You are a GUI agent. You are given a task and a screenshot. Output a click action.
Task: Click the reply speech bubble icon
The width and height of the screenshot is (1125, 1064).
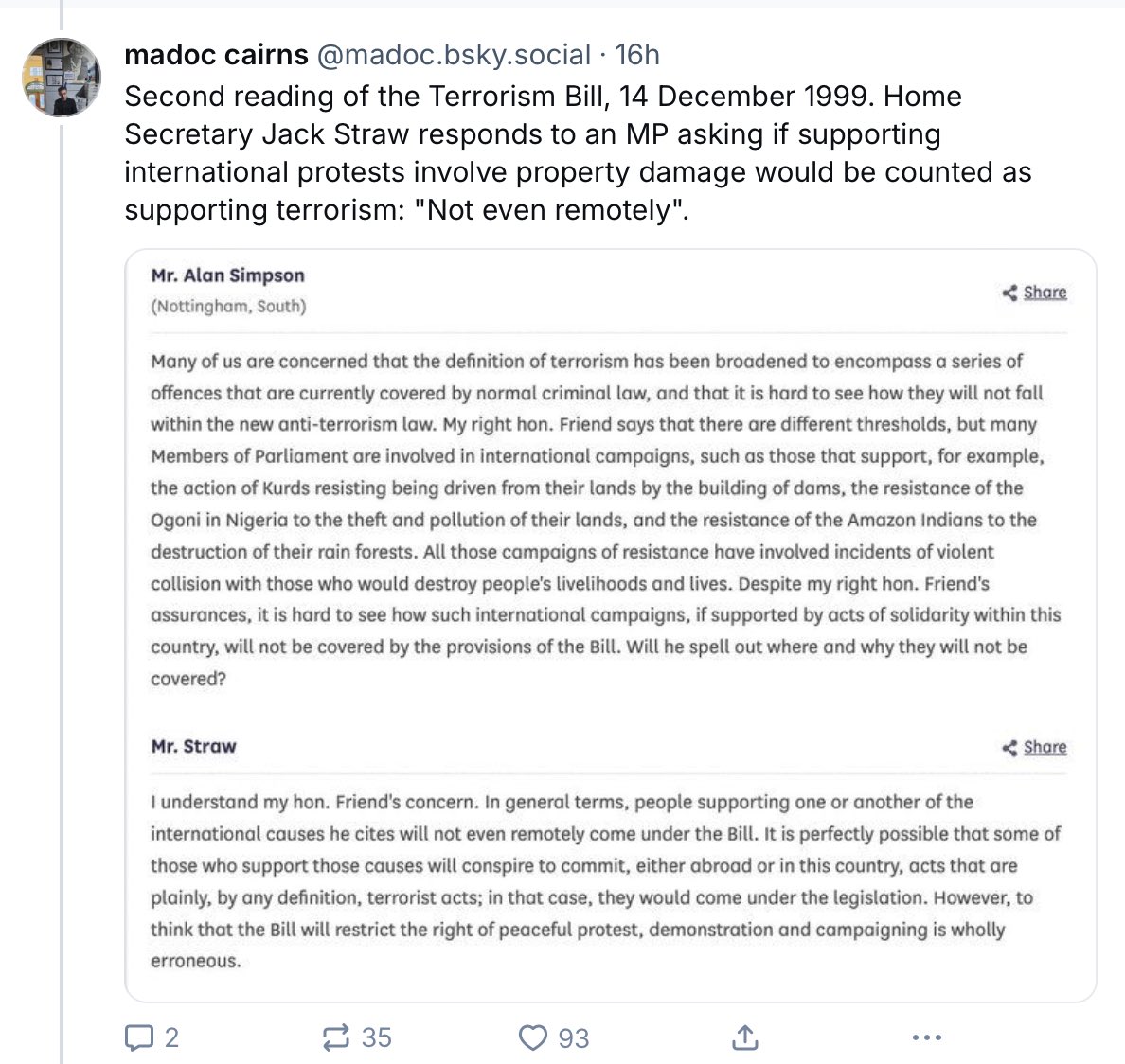138,1037
